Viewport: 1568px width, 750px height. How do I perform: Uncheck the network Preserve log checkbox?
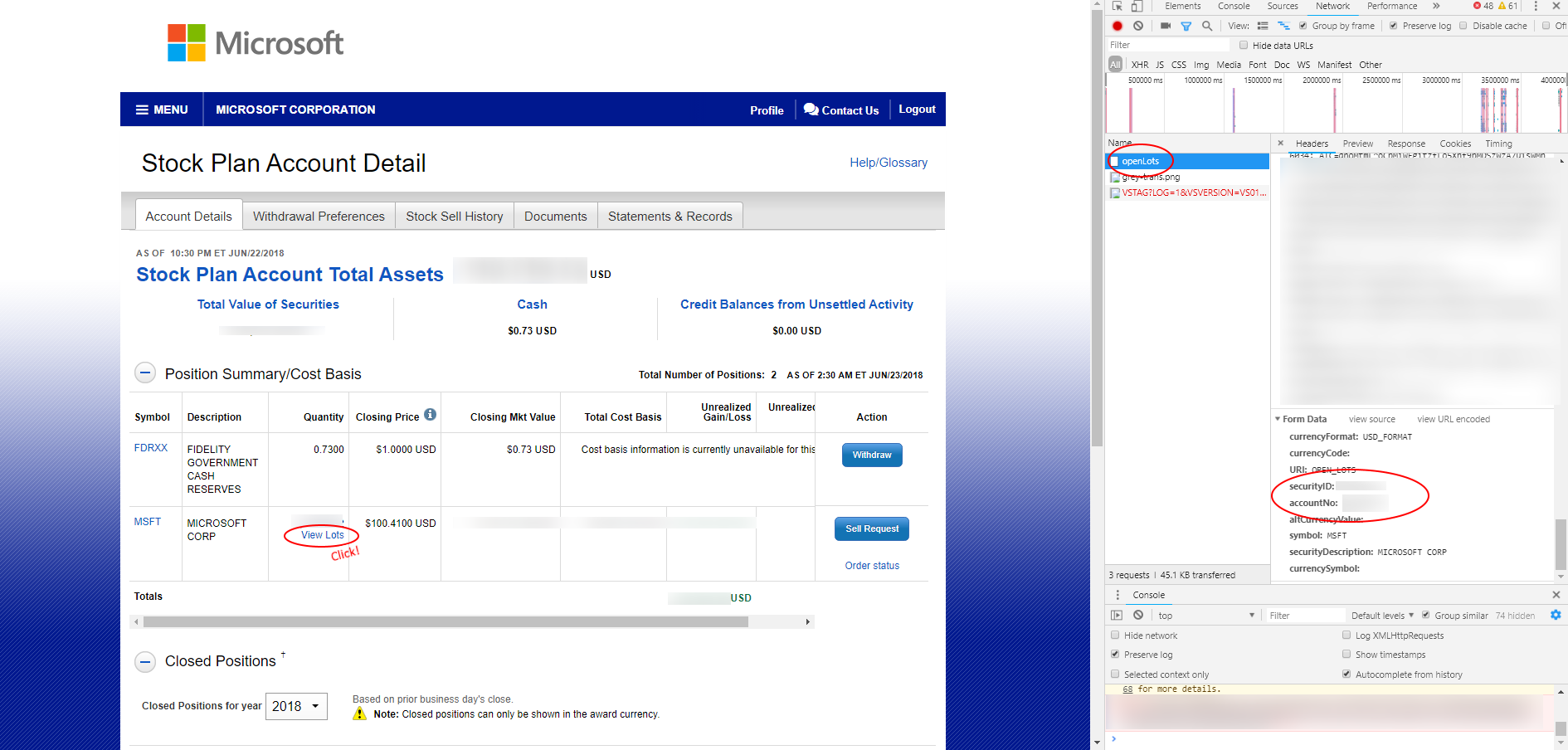click(1393, 26)
